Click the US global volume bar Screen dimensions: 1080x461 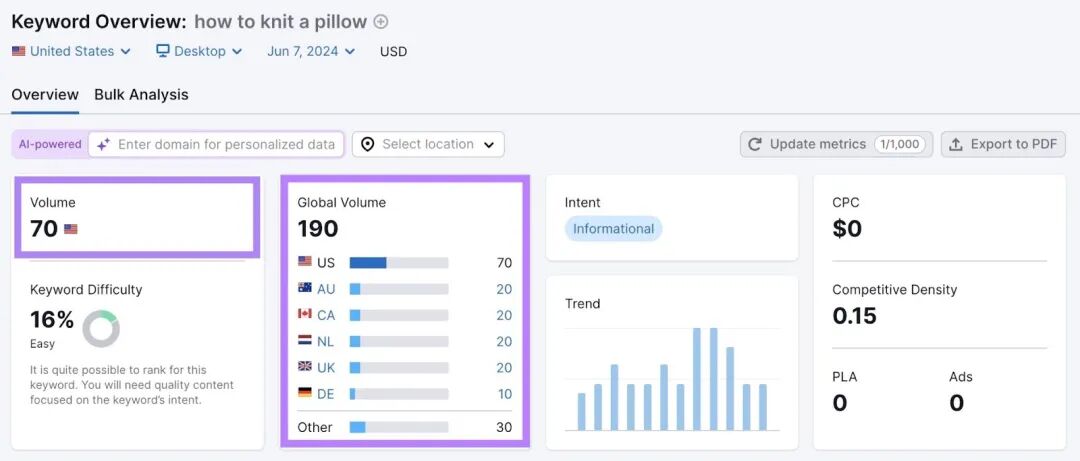[x=399, y=263]
